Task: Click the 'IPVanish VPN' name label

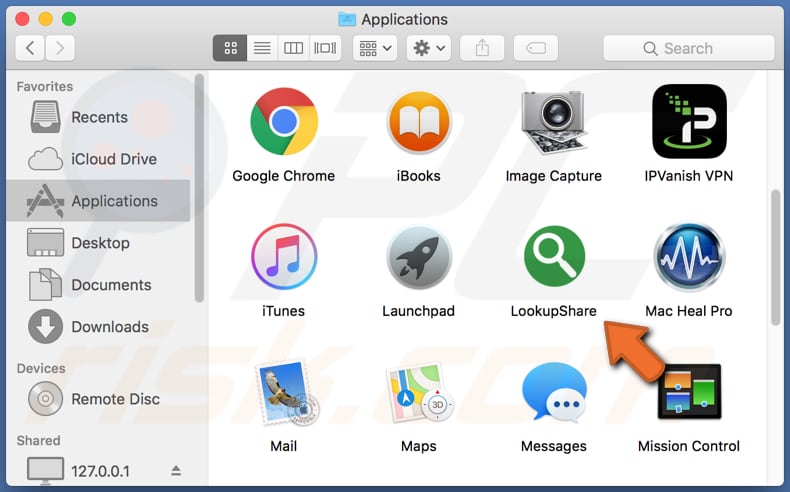Action: pos(689,176)
